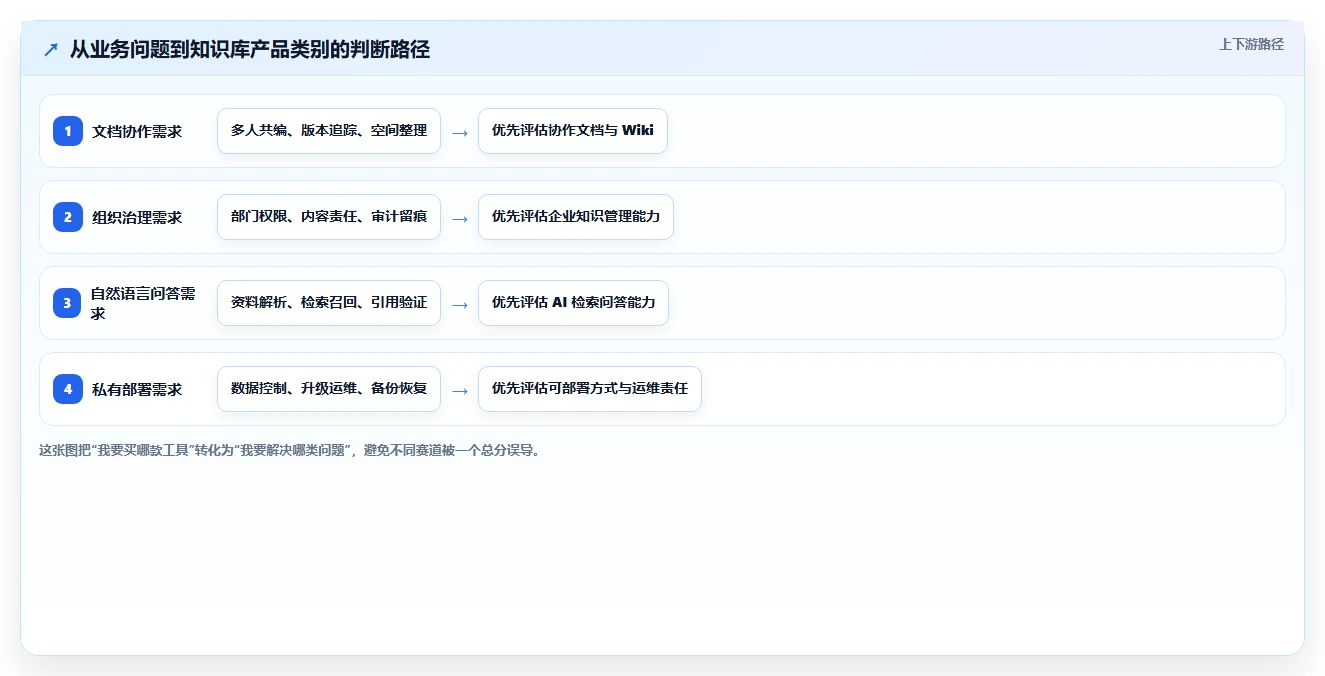Select the 组织治理需求 label
This screenshot has width=1325, height=676.
pos(137,217)
